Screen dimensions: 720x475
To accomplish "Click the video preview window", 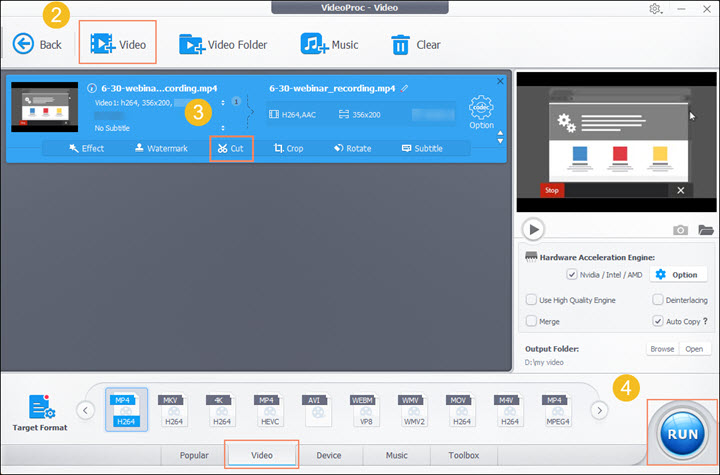I will 616,142.
